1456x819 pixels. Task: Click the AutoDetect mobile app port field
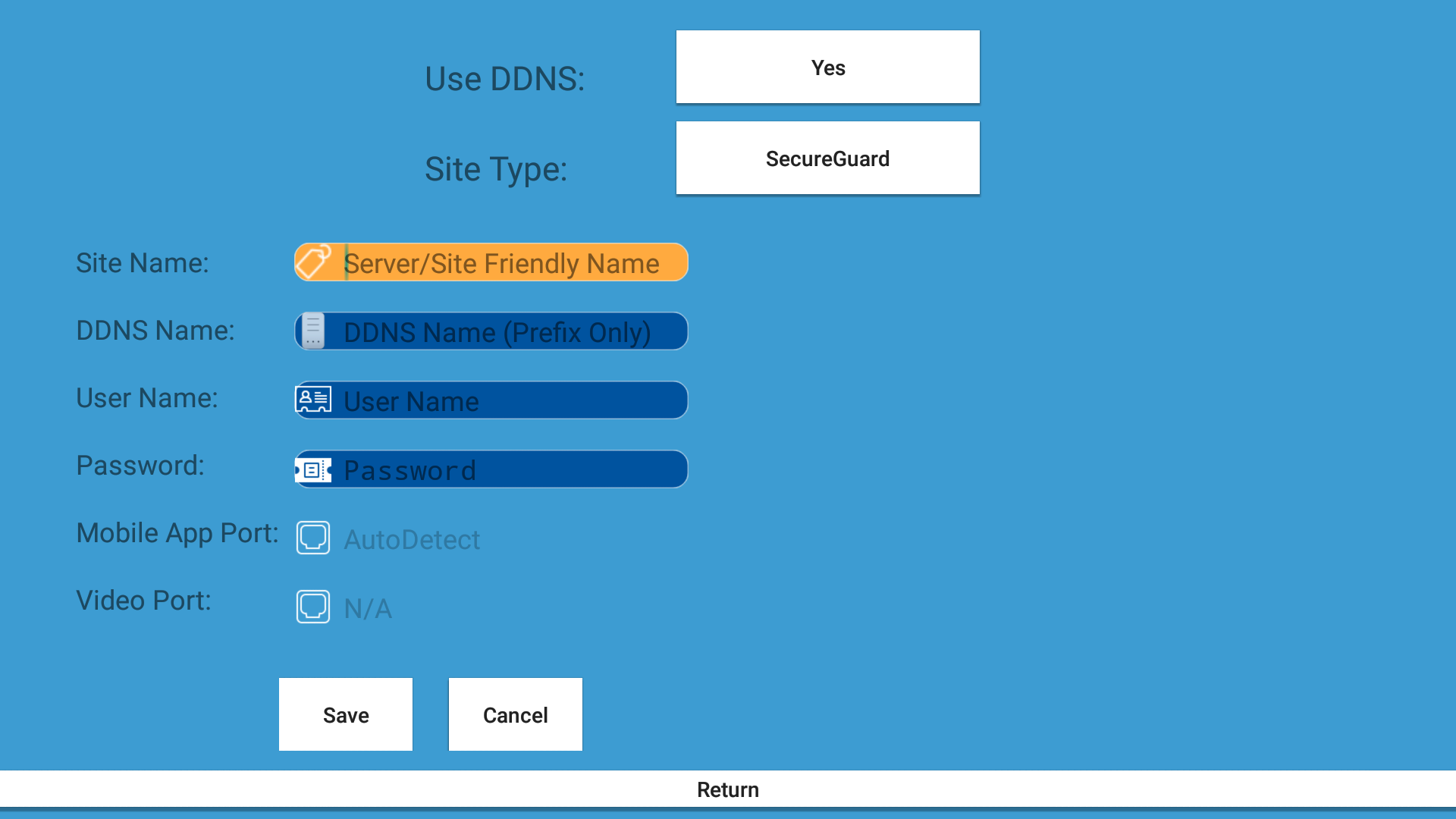413,539
